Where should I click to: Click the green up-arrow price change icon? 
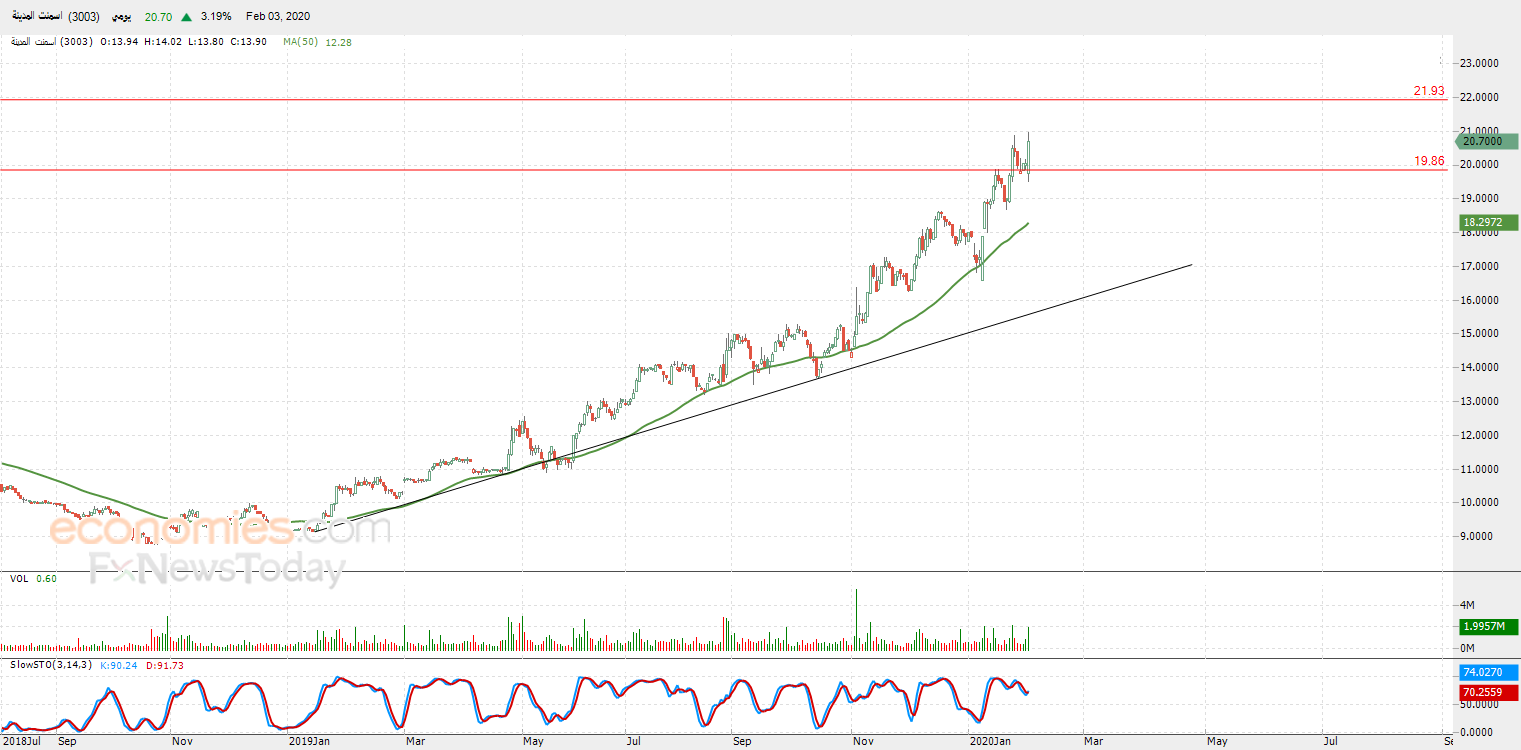[186, 17]
